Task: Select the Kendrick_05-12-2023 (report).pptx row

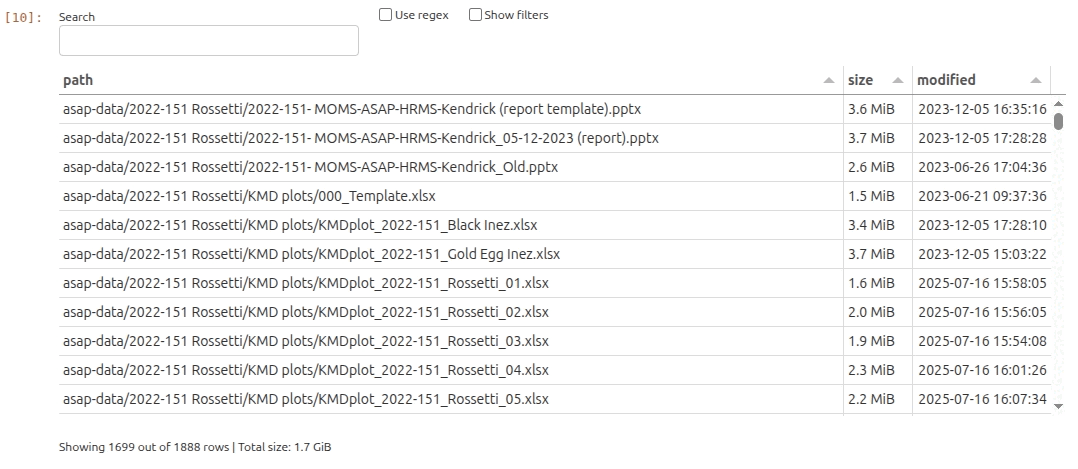Action: (x=360, y=138)
